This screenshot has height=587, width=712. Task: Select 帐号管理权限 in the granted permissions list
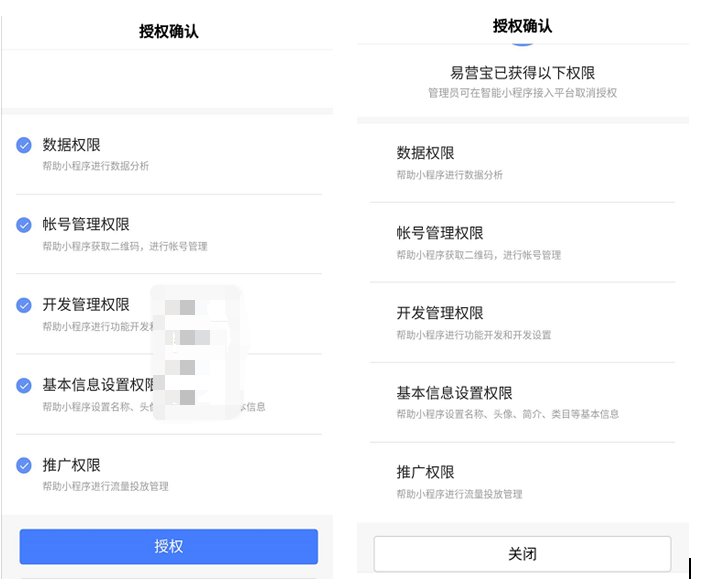tap(439, 233)
